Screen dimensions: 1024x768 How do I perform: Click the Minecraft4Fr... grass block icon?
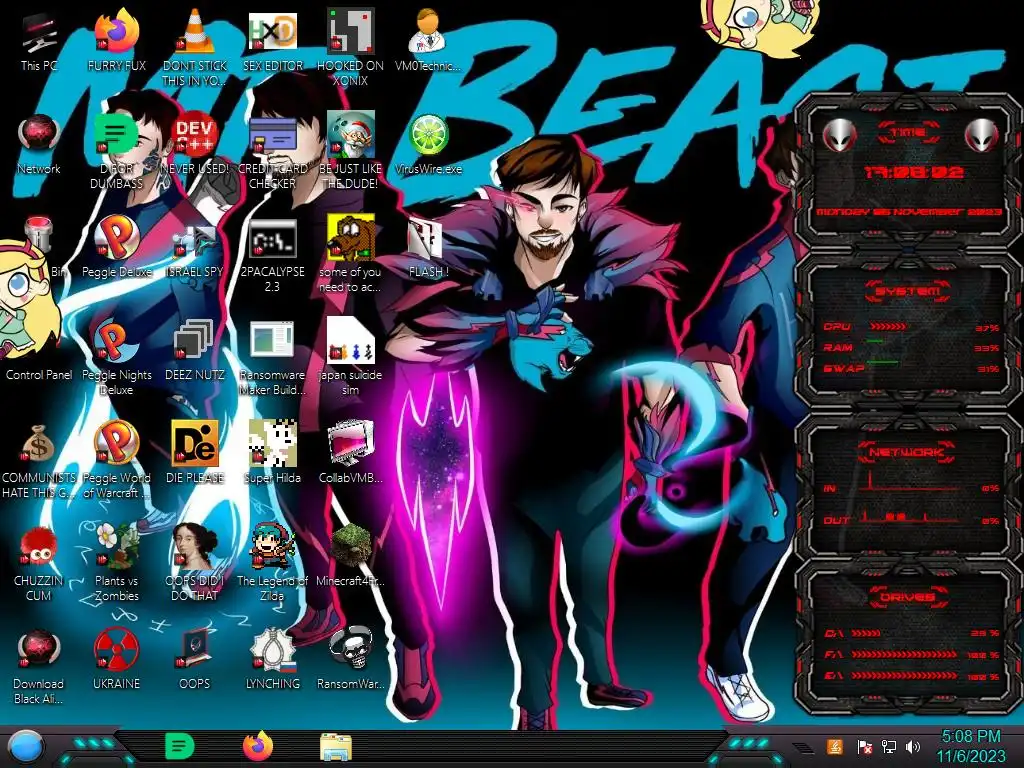pos(350,546)
